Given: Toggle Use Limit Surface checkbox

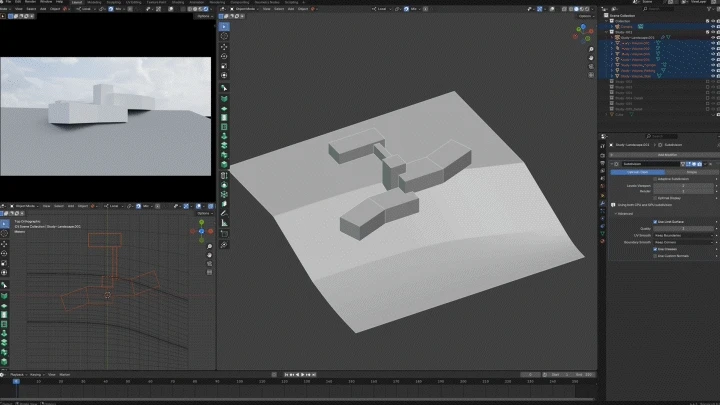Looking at the screenshot, I should pos(655,222).
